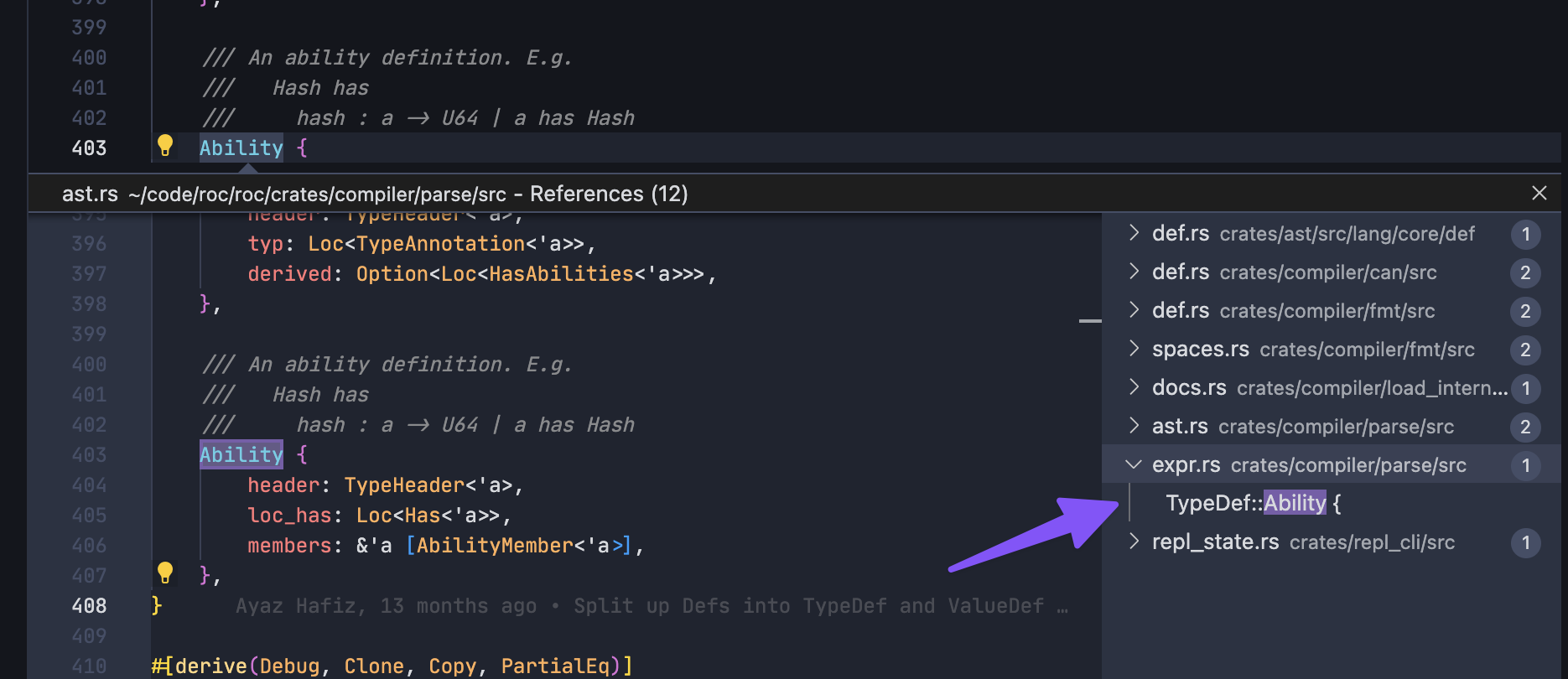
Task: Close the References peek panel
Action: (x=1539, y=193)
